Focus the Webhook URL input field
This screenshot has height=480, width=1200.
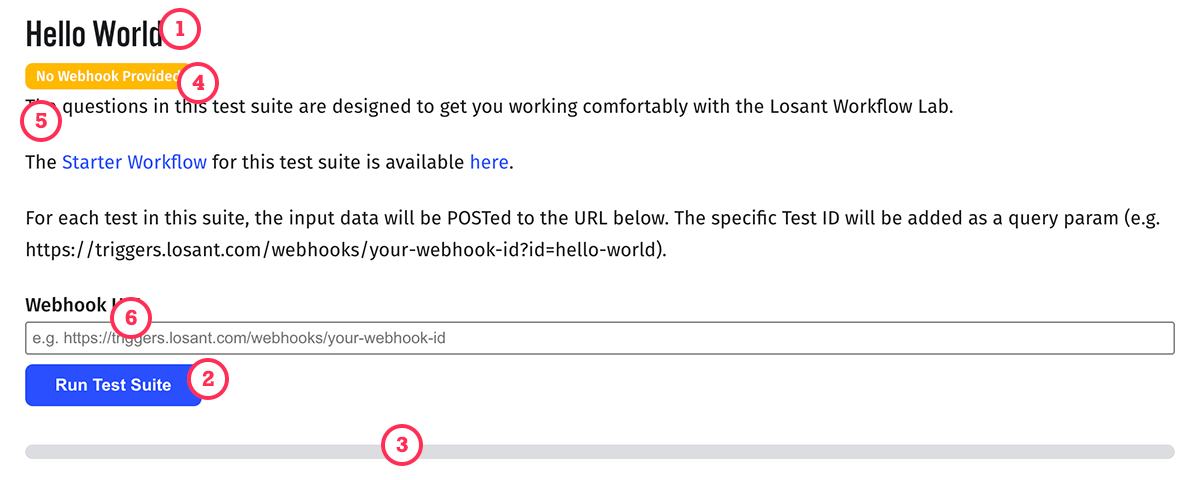click(599, 338)
